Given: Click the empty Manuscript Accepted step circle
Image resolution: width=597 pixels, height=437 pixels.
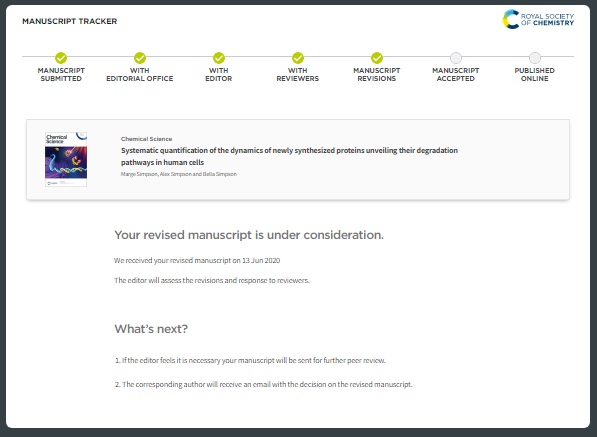Looking at the screenshot, I should coord(456,58).
